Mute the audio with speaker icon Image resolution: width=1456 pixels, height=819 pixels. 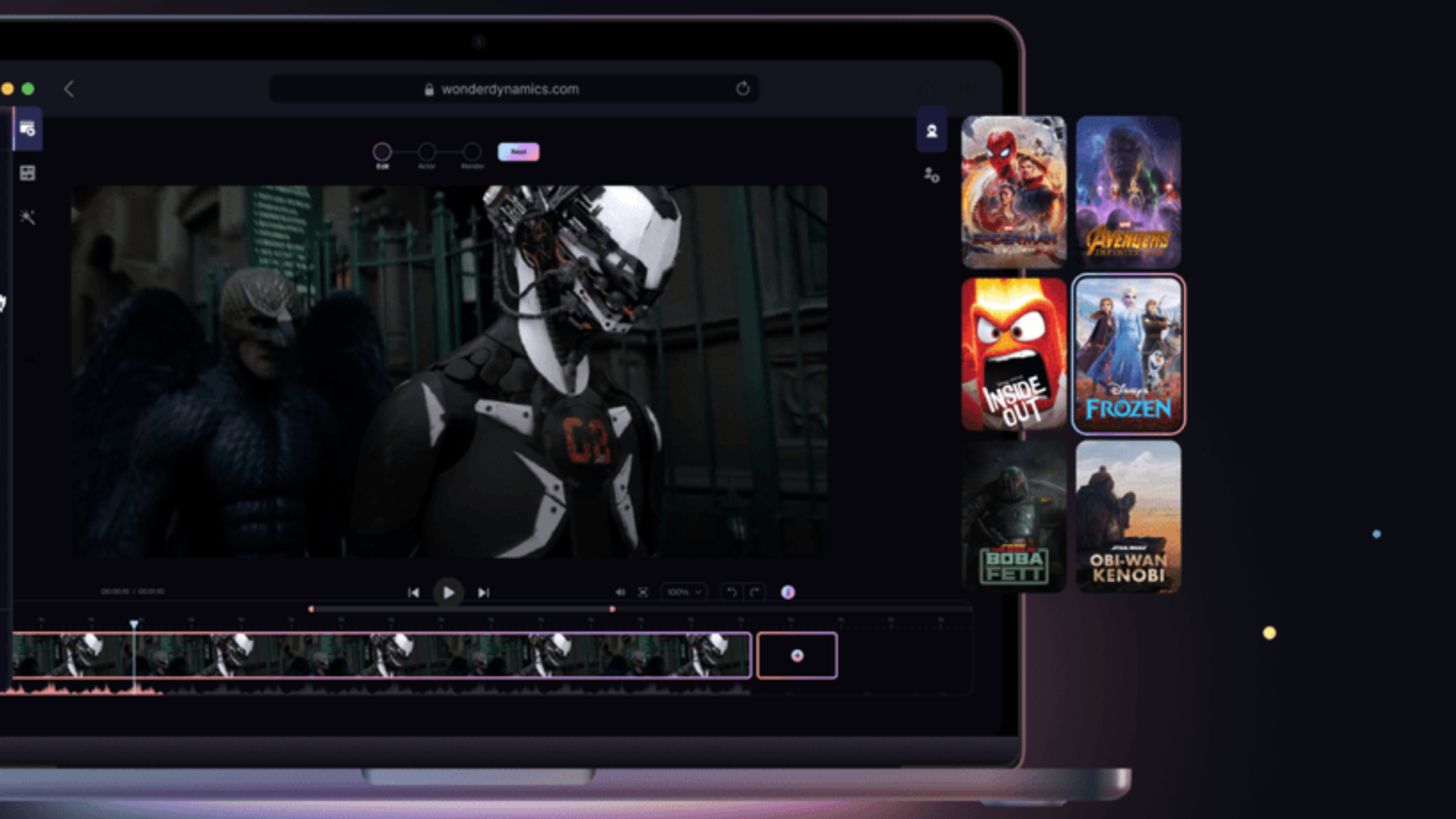620,592
